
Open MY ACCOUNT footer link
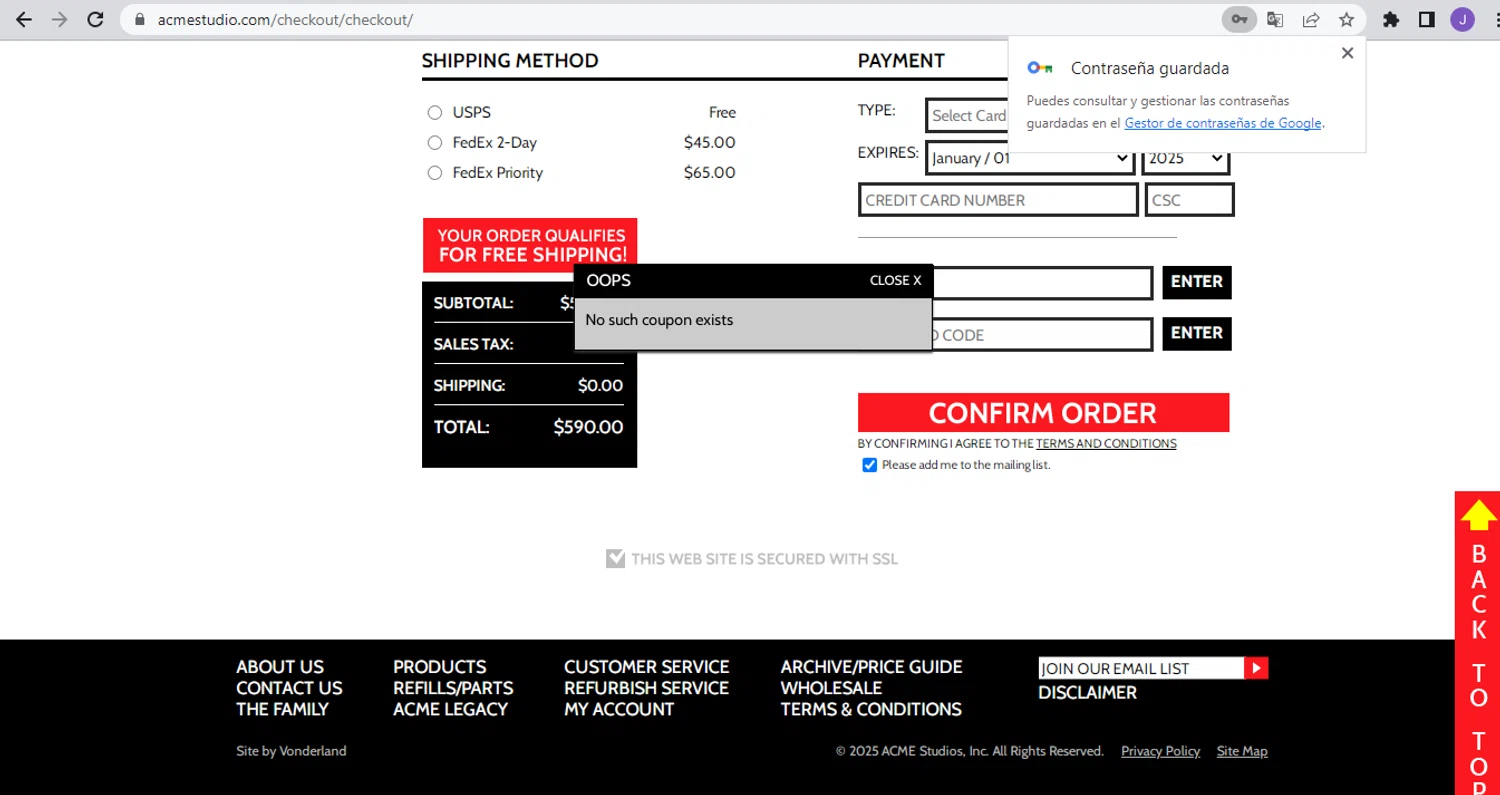[619, 709]
